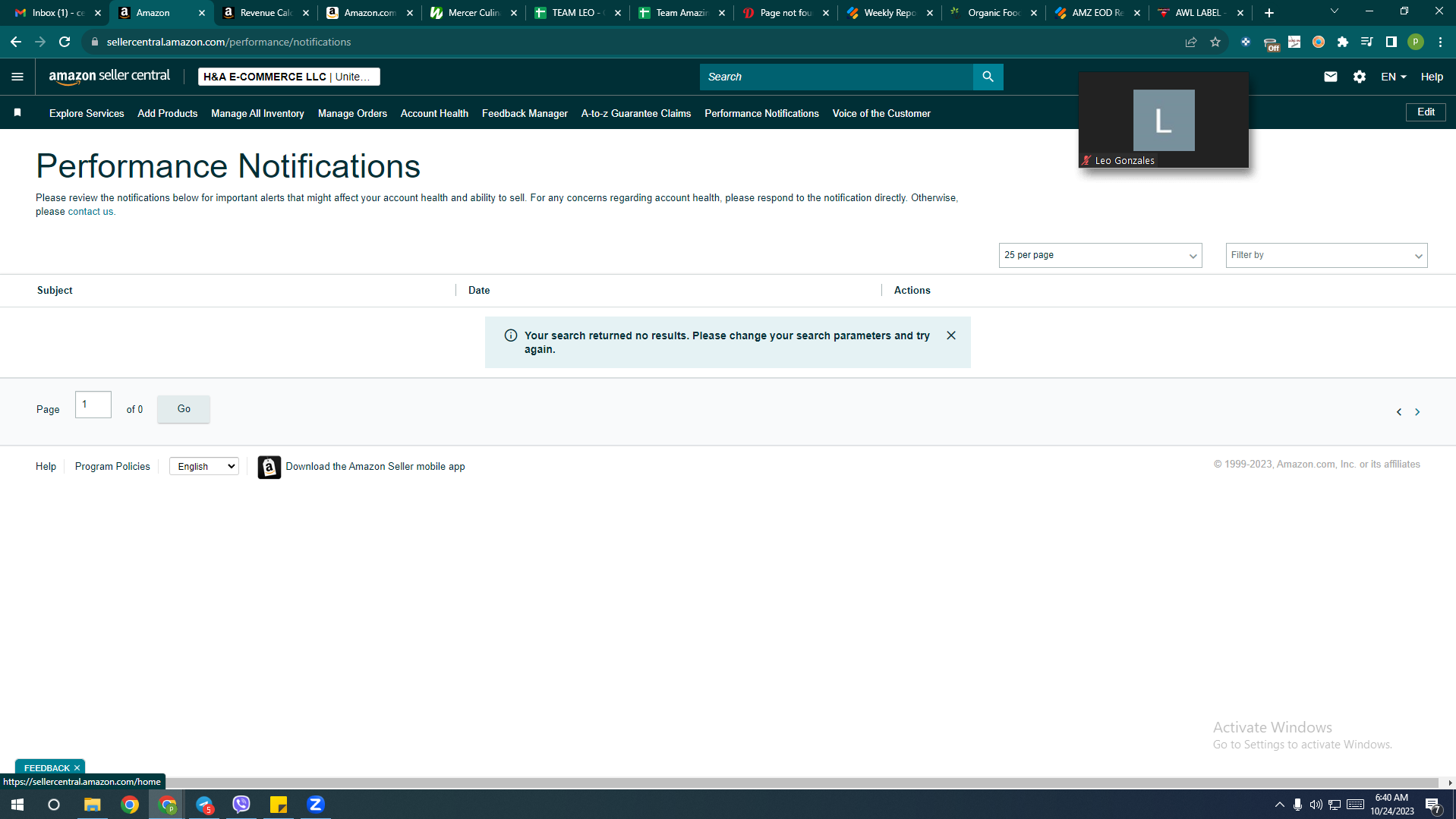Open File Explorer from taskbar
This screenshot has width=1456, height=819.
93,805
